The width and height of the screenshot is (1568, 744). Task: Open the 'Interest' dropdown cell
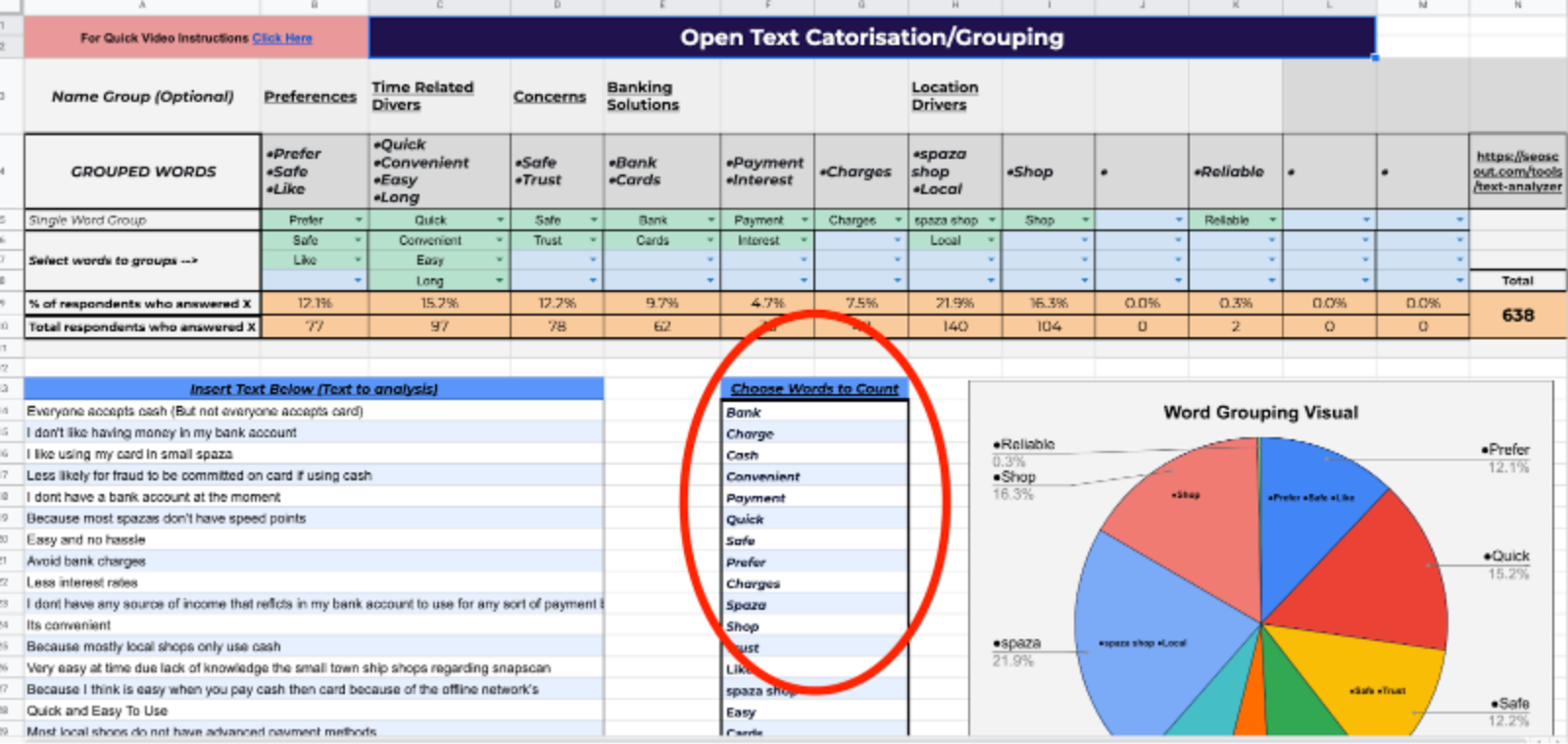click(x=767, y=240)
